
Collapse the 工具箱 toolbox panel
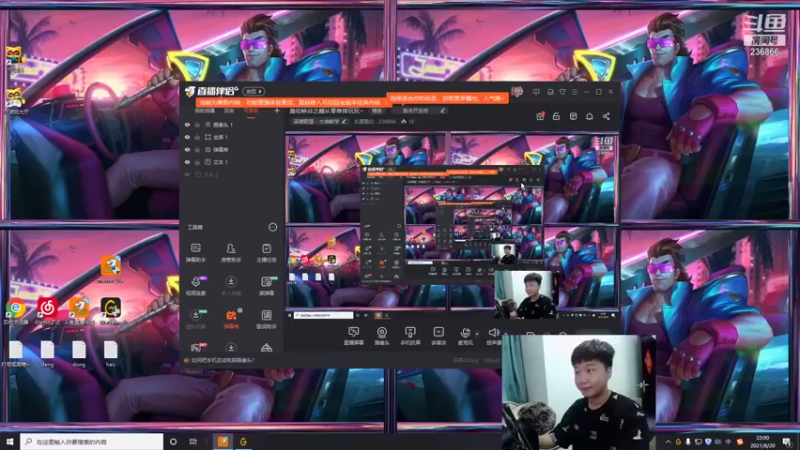(x=272, y=227)
